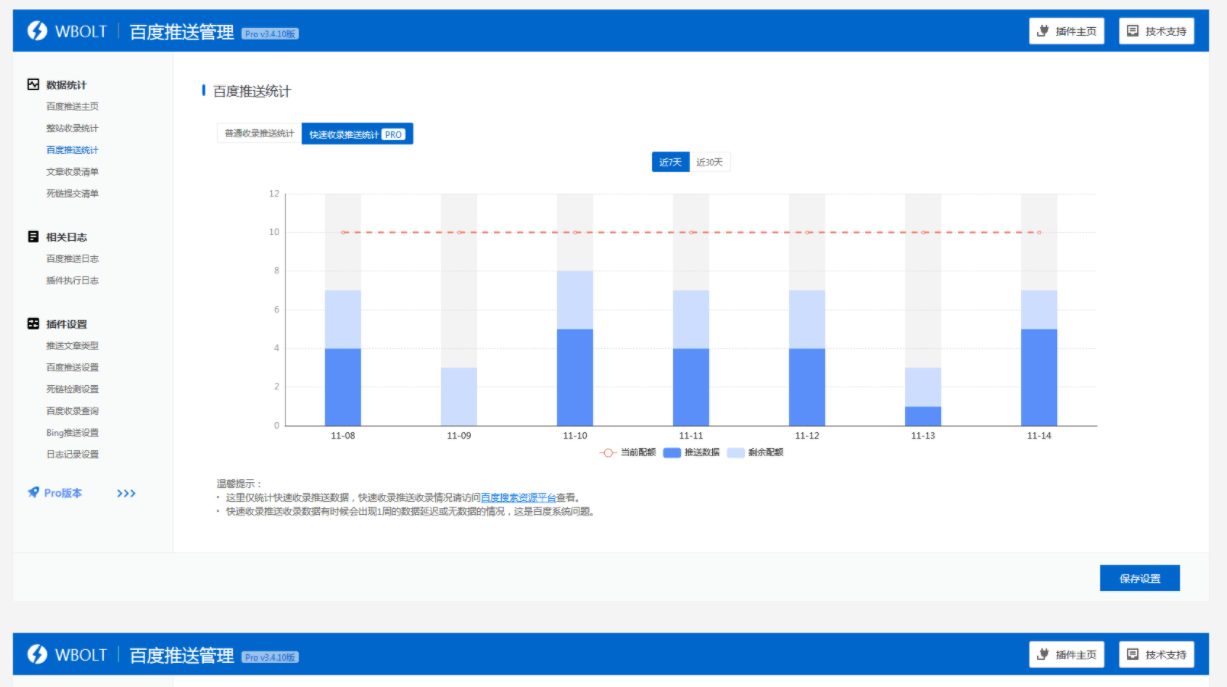Select the 近30天 time range
The width and height of the screenshot is (1227, 687).
[x=709, y=162]
